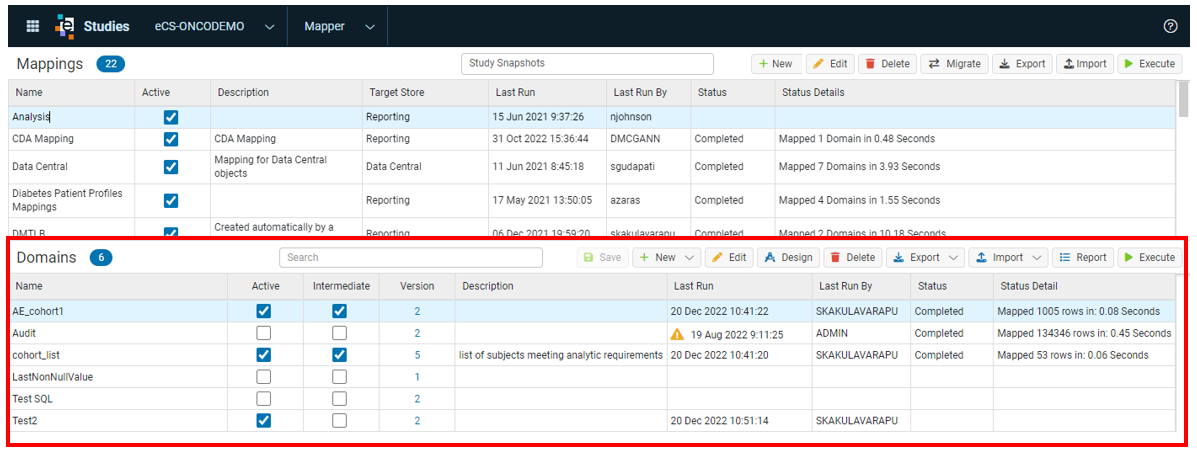Expand the eCS-ONCODEMO study dropdown
The width and height of the screenshot is (1197, 452).
click(x=269, y=27)
